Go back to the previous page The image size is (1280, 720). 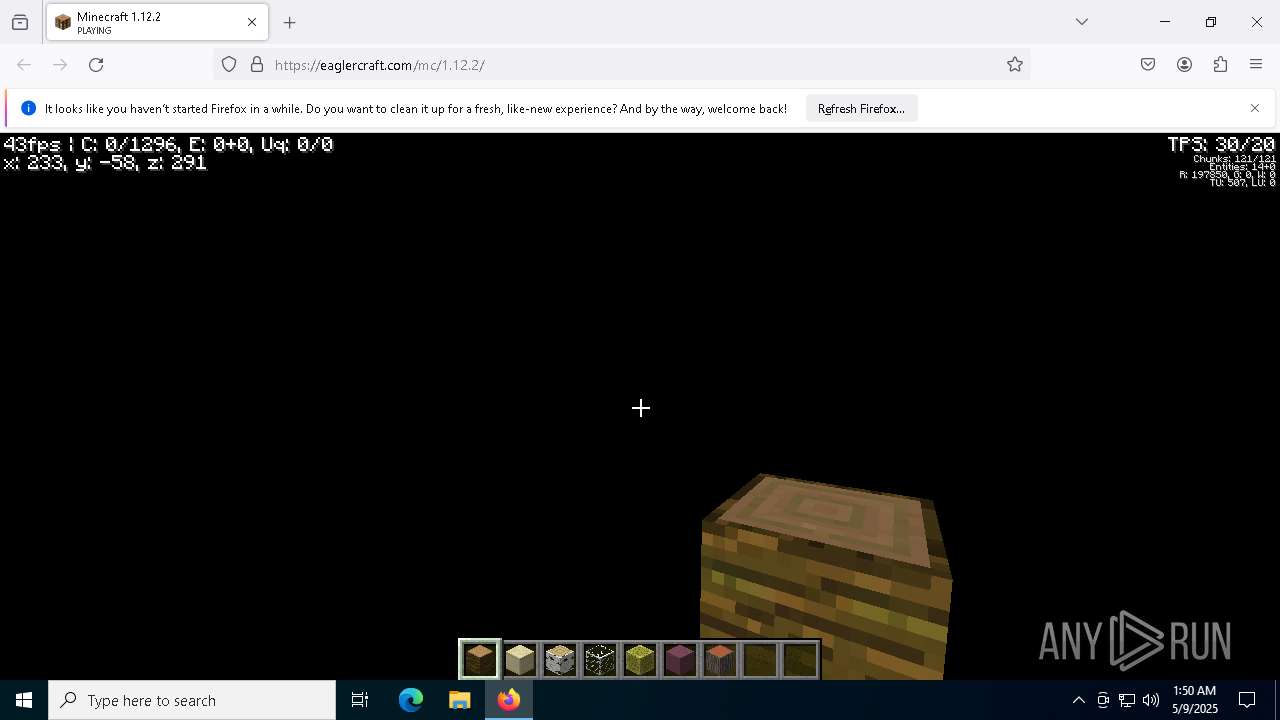[24, 65]
